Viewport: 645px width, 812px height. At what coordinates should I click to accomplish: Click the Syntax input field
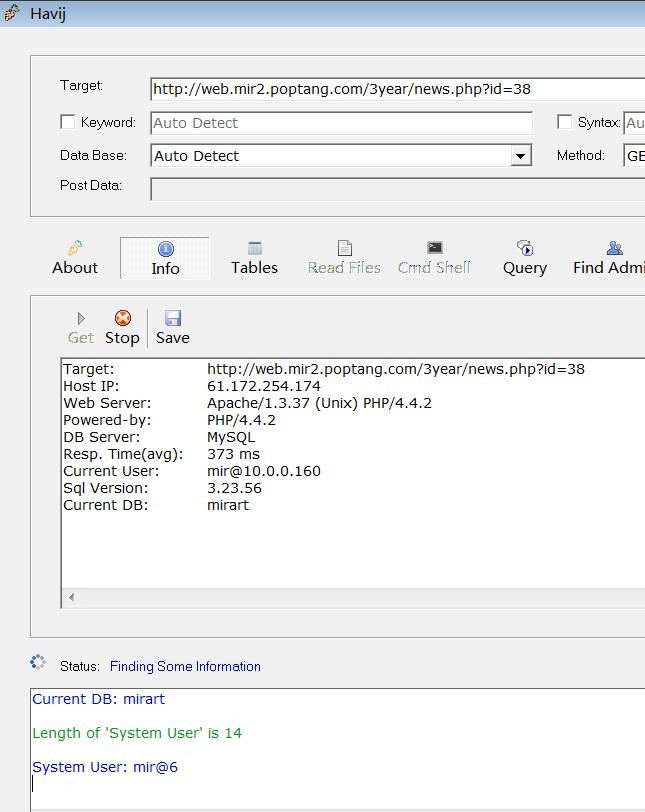point(634,123)
